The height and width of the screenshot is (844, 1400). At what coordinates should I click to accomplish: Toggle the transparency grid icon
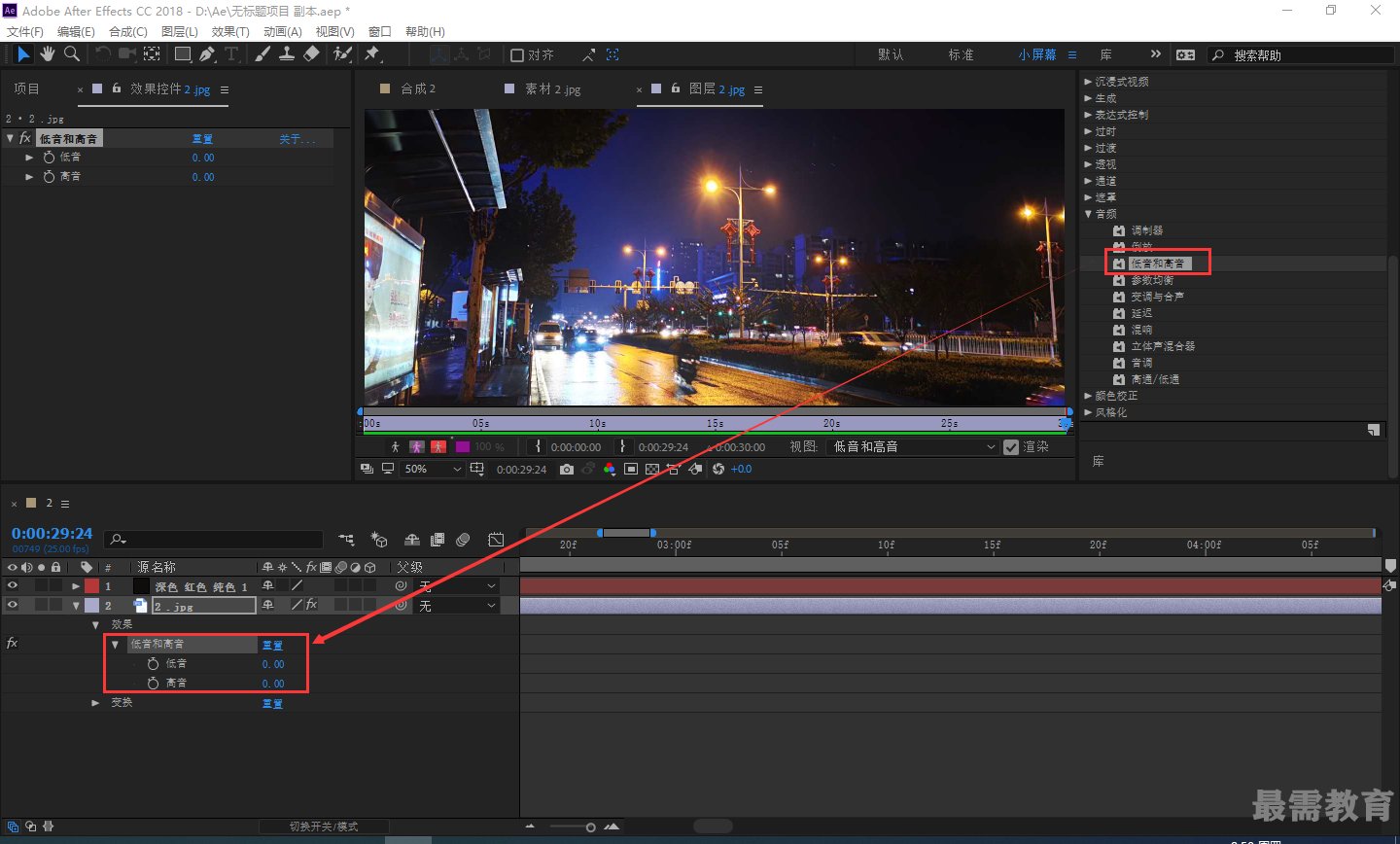pyautogui.click(x=652, y=469)
